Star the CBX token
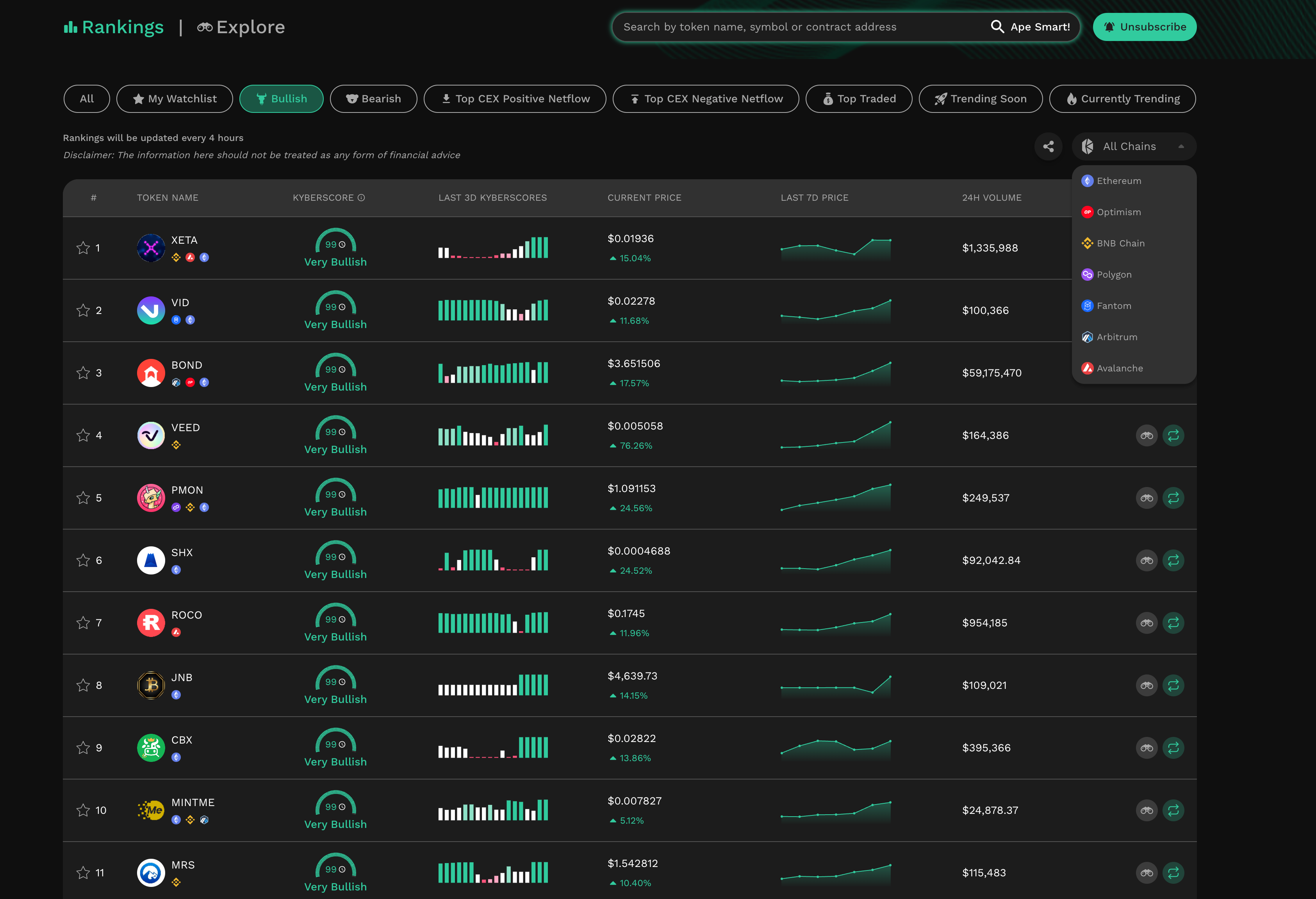This screenshot has height=899, width=1316. [x=83, y=748]
